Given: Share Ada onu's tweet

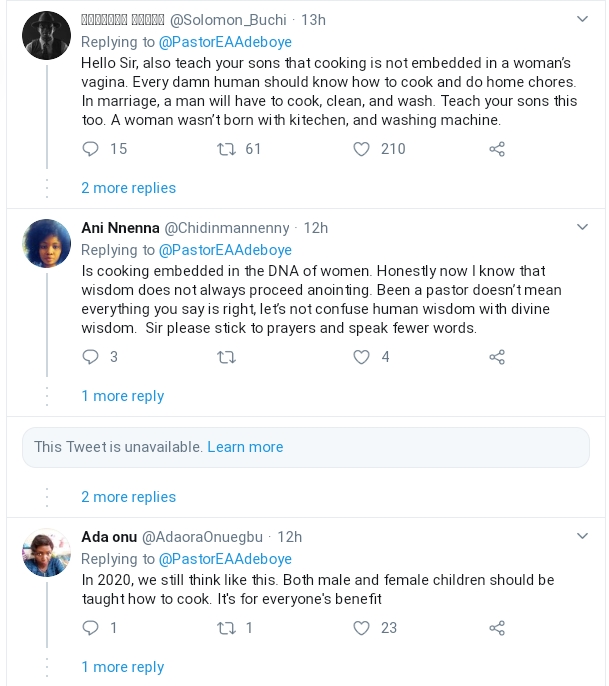Looking at the screenshot, I should [x=497, y=628].
